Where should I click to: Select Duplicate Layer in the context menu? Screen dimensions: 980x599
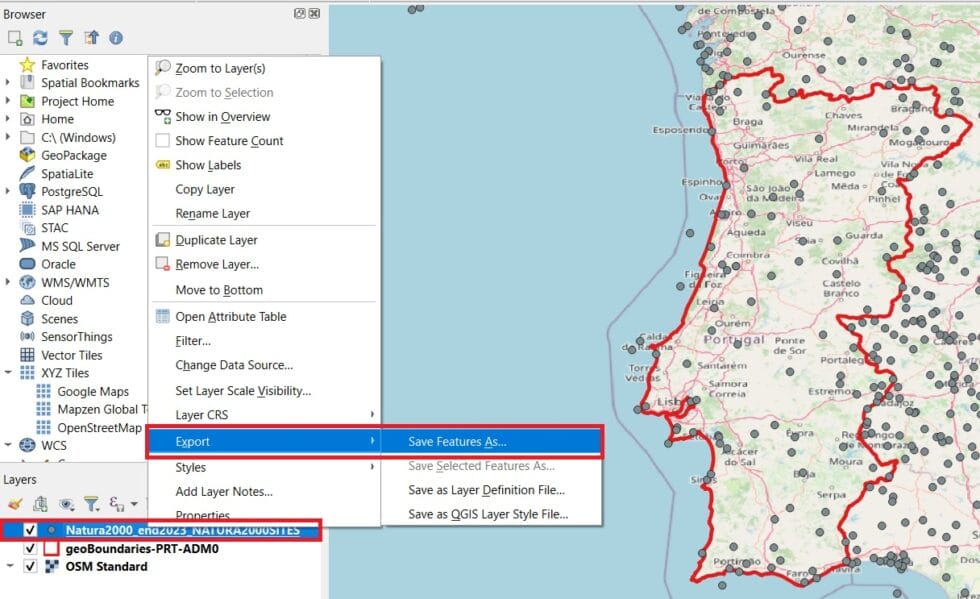(215, 239)
